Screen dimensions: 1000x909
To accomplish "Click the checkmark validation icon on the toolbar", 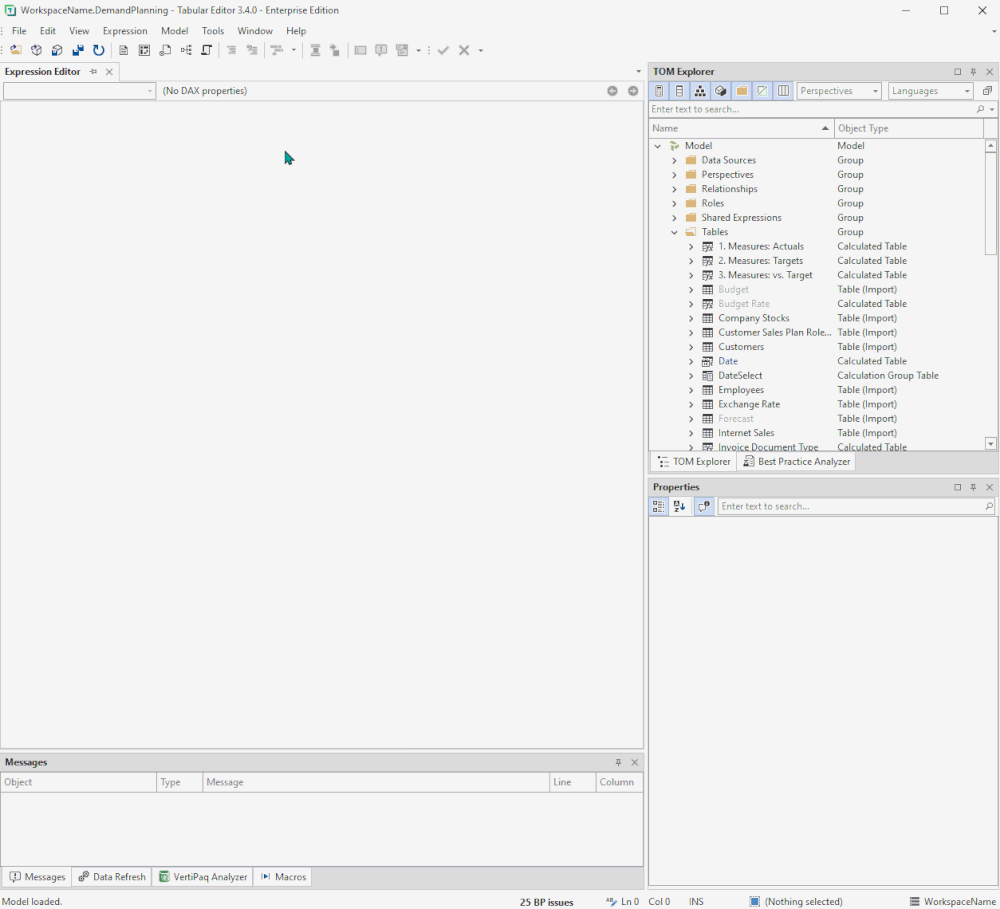I will click(443, 50).
